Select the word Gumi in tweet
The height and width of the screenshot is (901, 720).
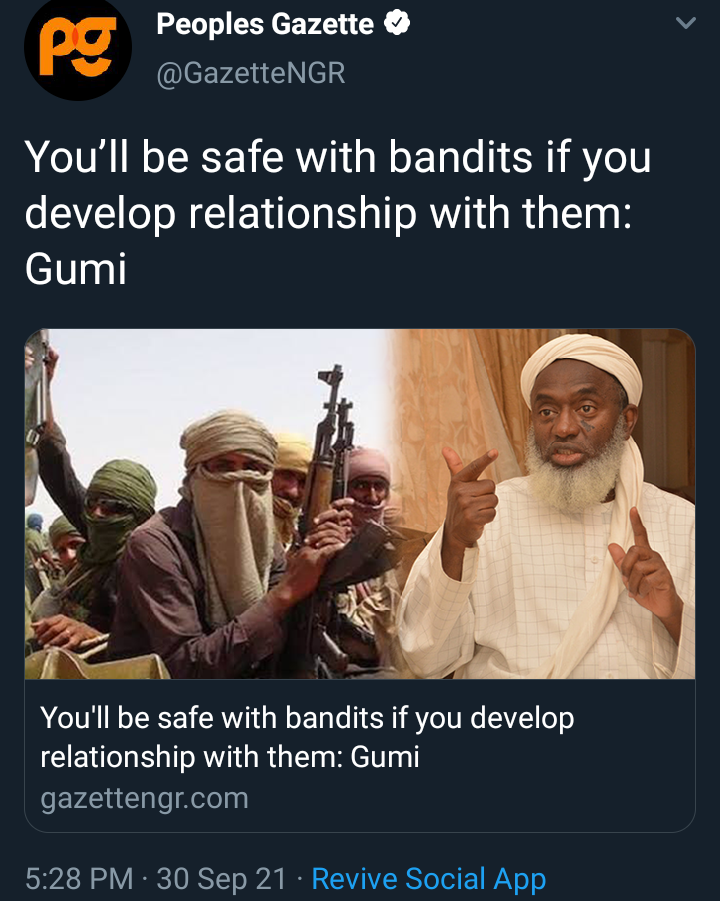click(75, 269)
